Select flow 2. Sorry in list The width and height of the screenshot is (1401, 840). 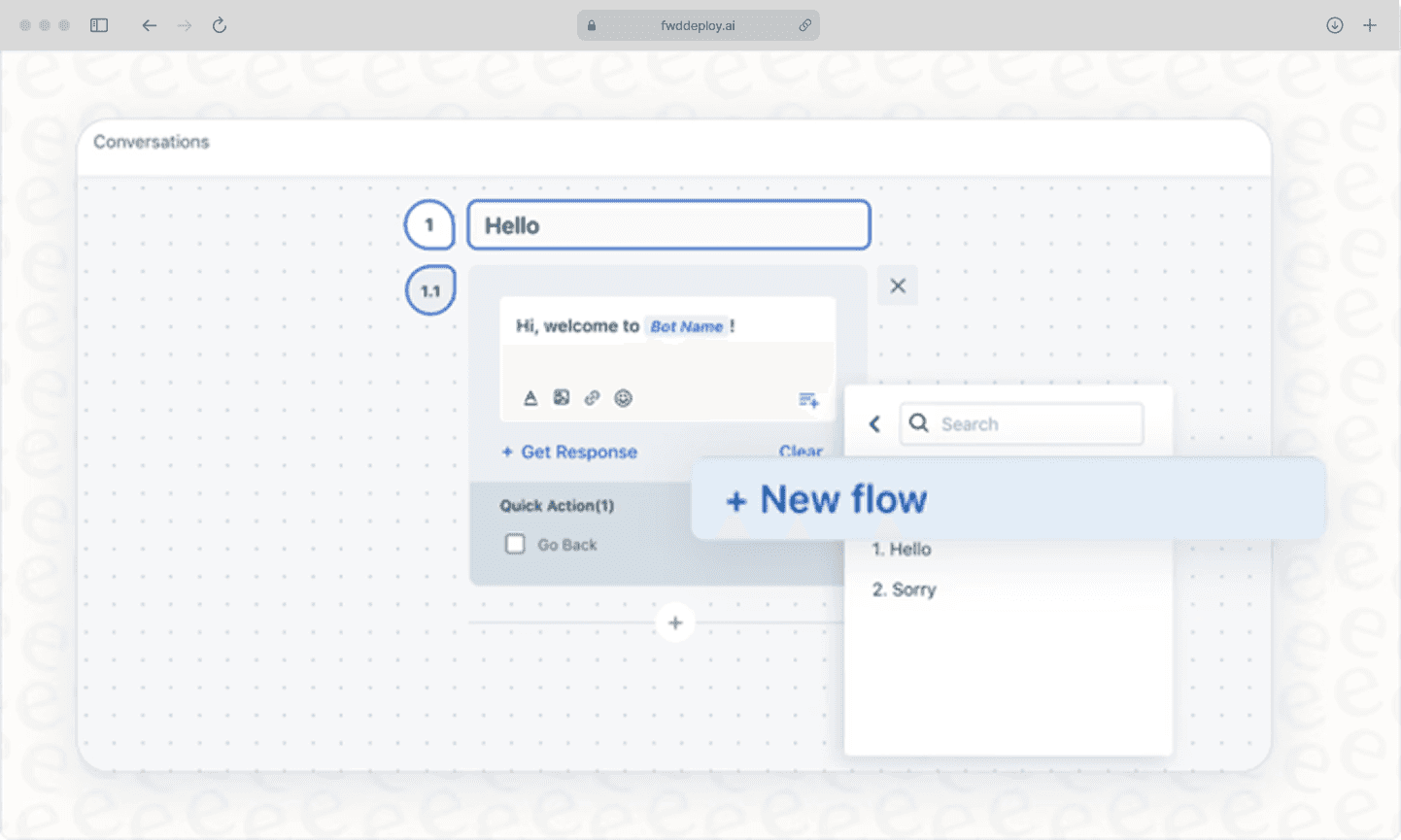904,589
